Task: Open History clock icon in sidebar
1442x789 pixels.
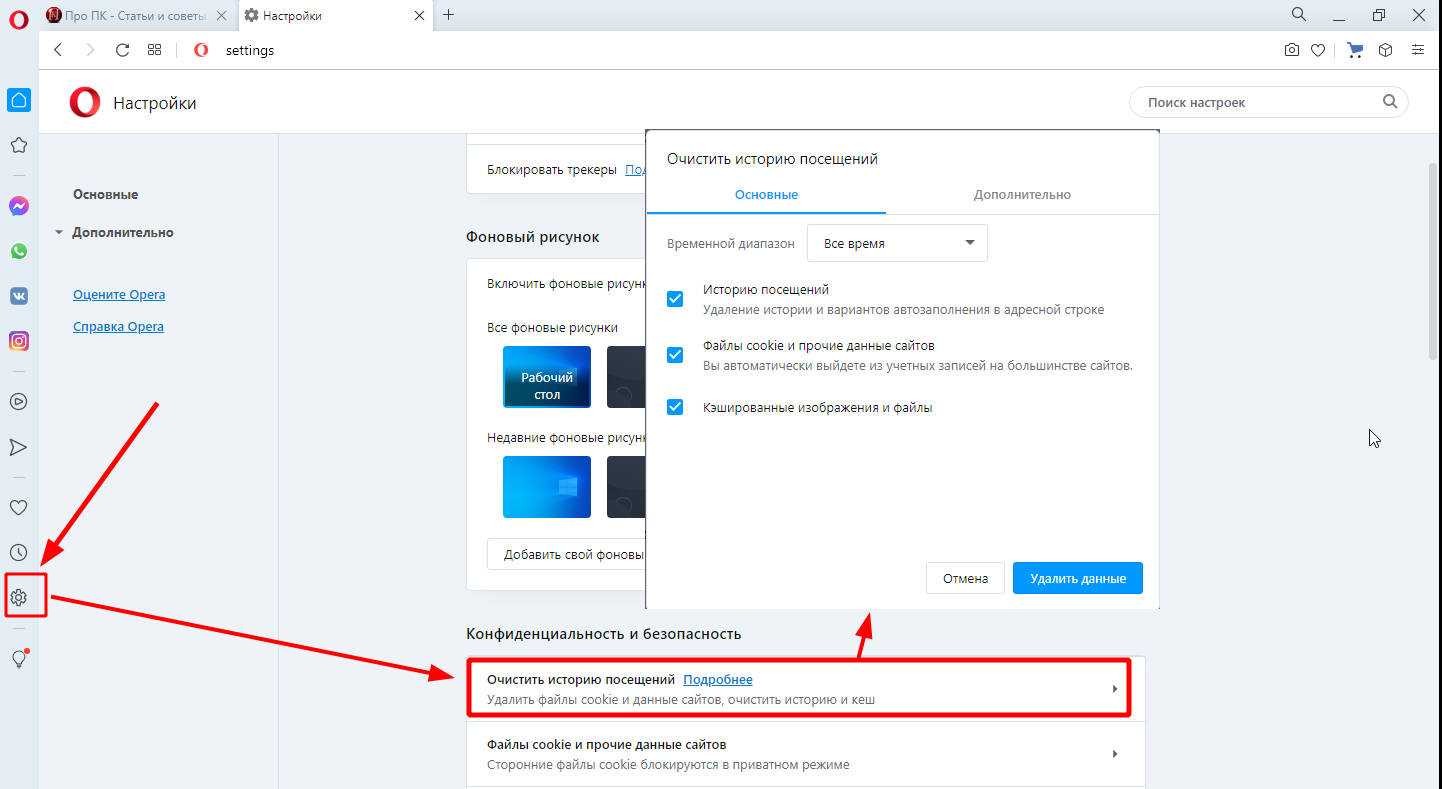Action: [18, 552]
